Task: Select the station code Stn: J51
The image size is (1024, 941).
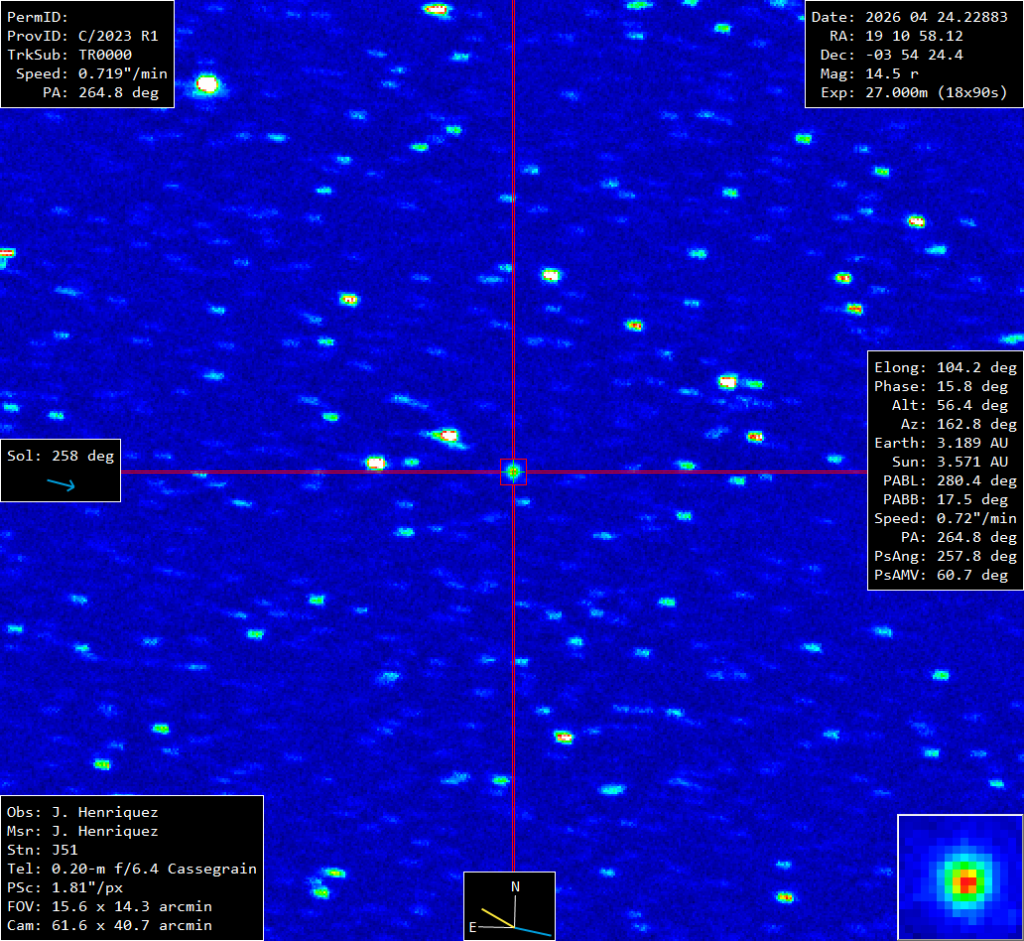Action: (x=48, y=850)
